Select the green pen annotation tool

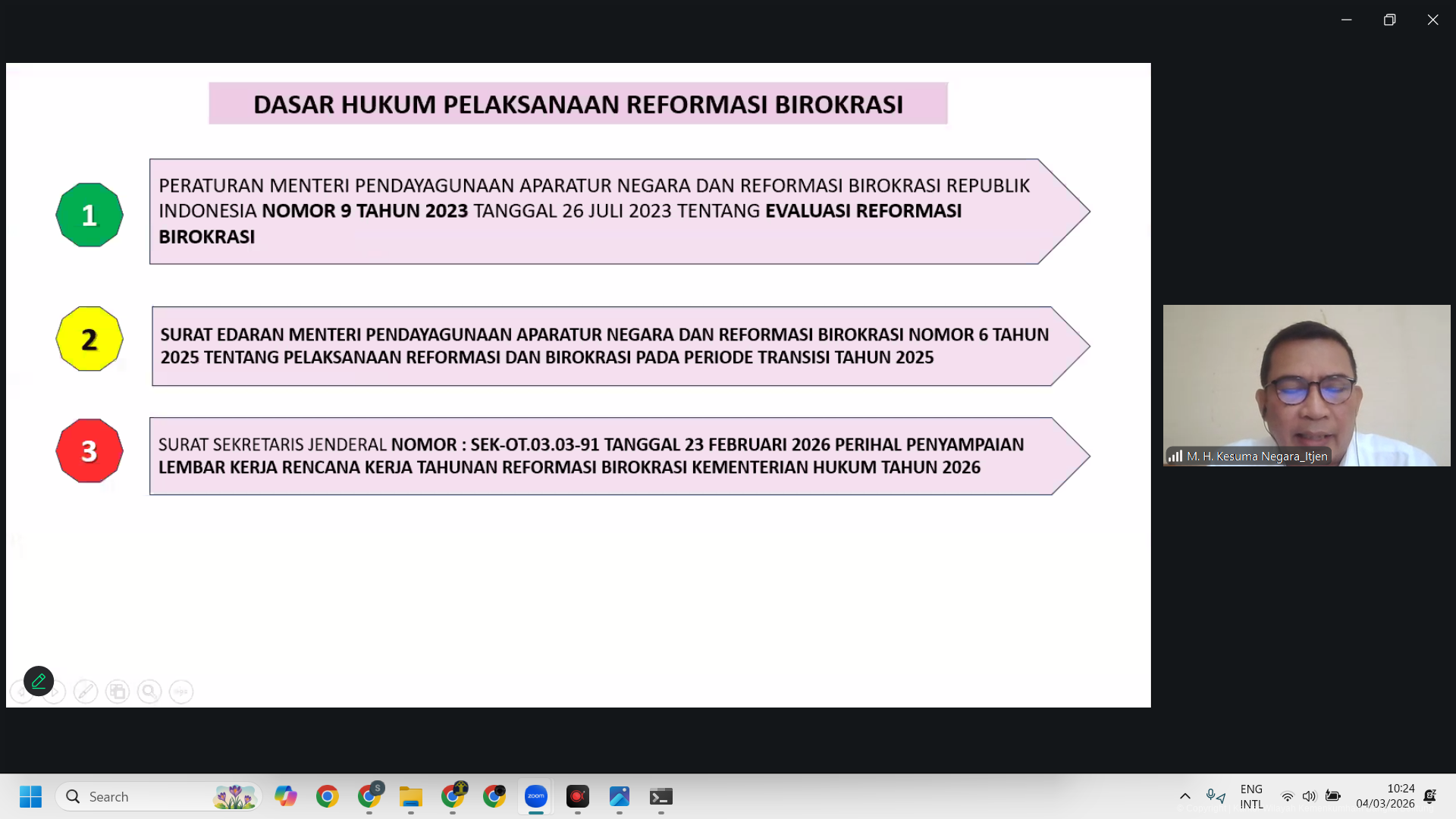39,681
